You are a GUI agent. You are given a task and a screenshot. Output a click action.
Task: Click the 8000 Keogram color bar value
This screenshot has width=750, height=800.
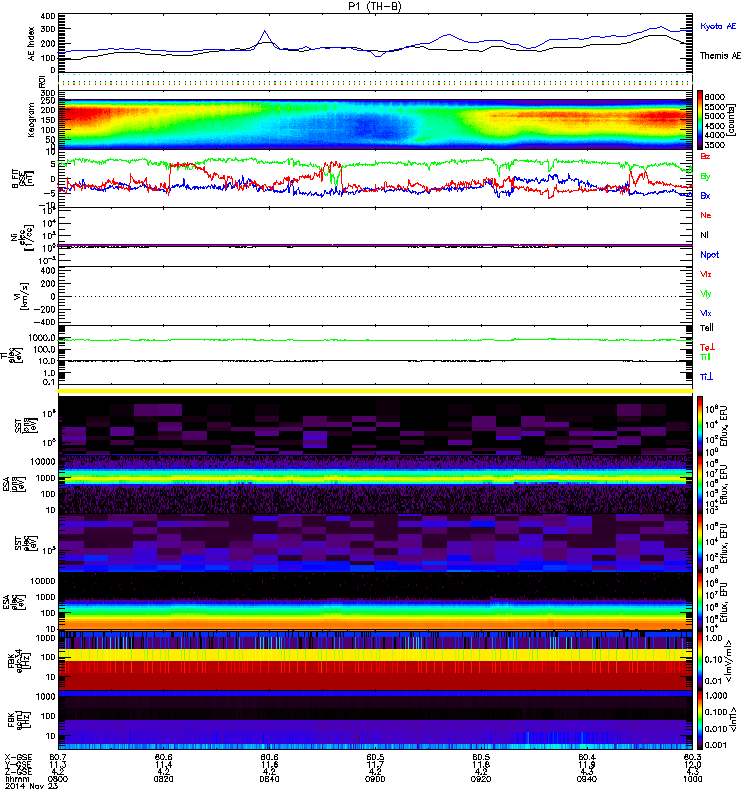[x=714, y=97]
